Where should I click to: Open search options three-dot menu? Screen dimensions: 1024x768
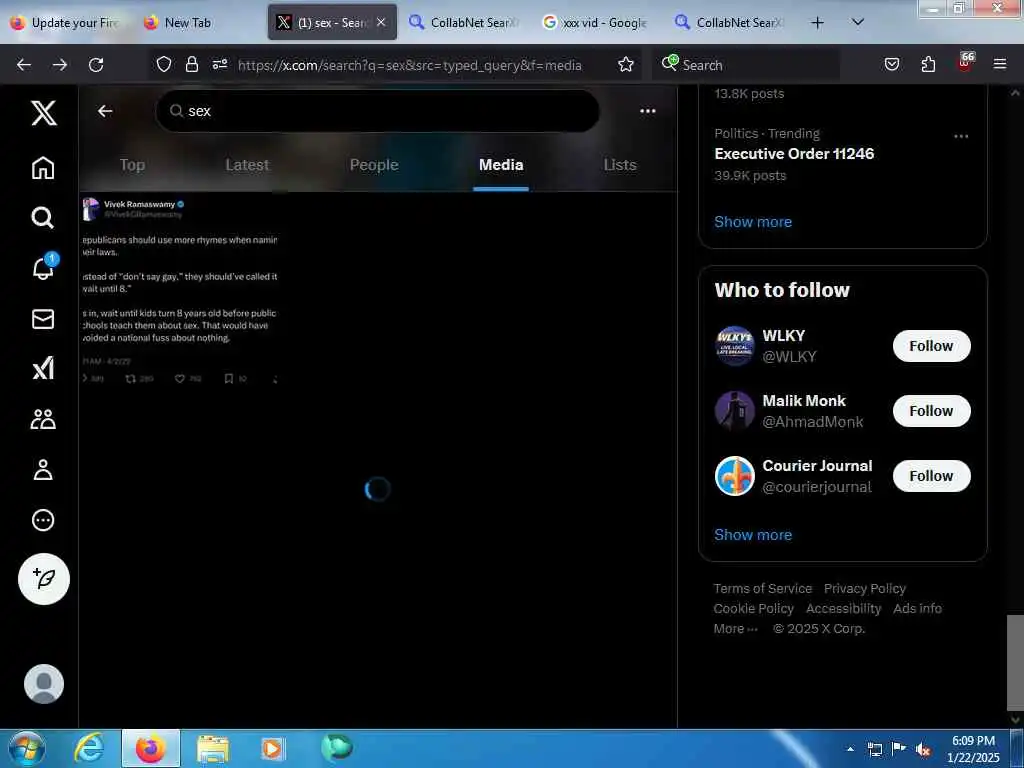click(x=648, y=111)
